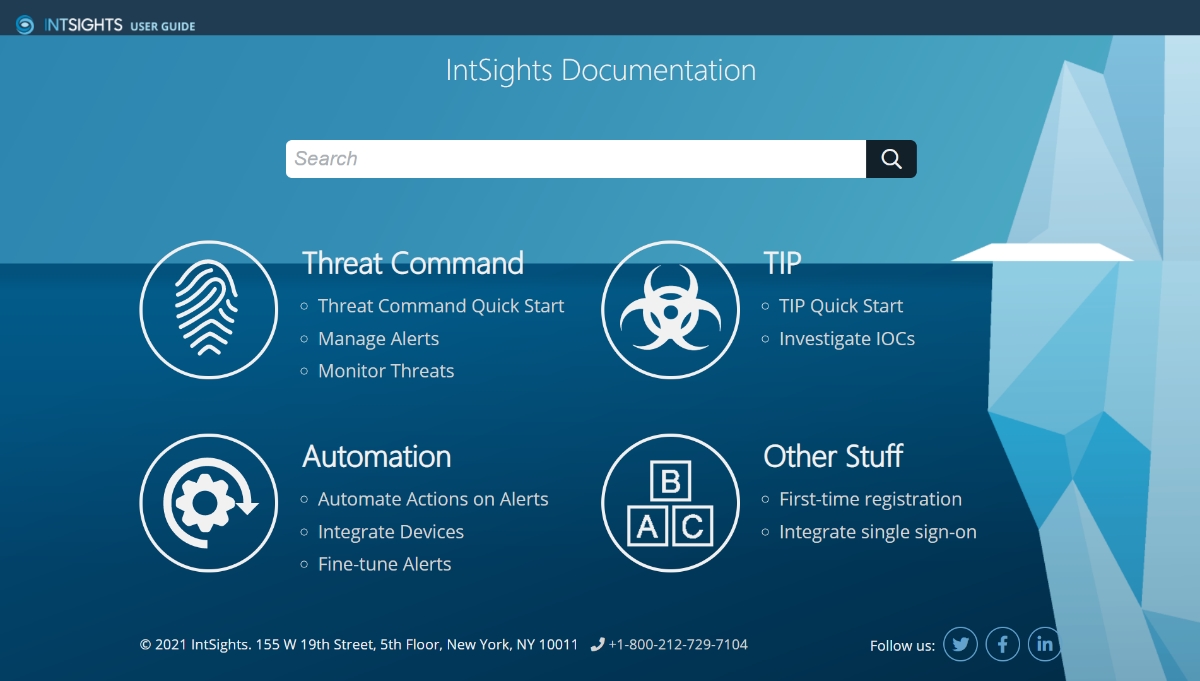
Task: Open the LinkedIn social icon
Action: 1045,644
